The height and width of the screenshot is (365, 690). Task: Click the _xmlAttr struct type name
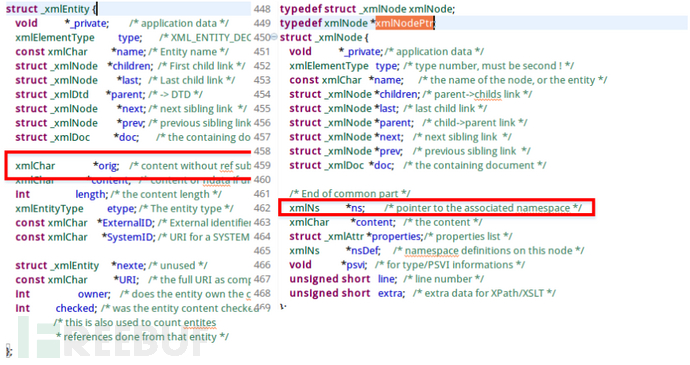345,236
